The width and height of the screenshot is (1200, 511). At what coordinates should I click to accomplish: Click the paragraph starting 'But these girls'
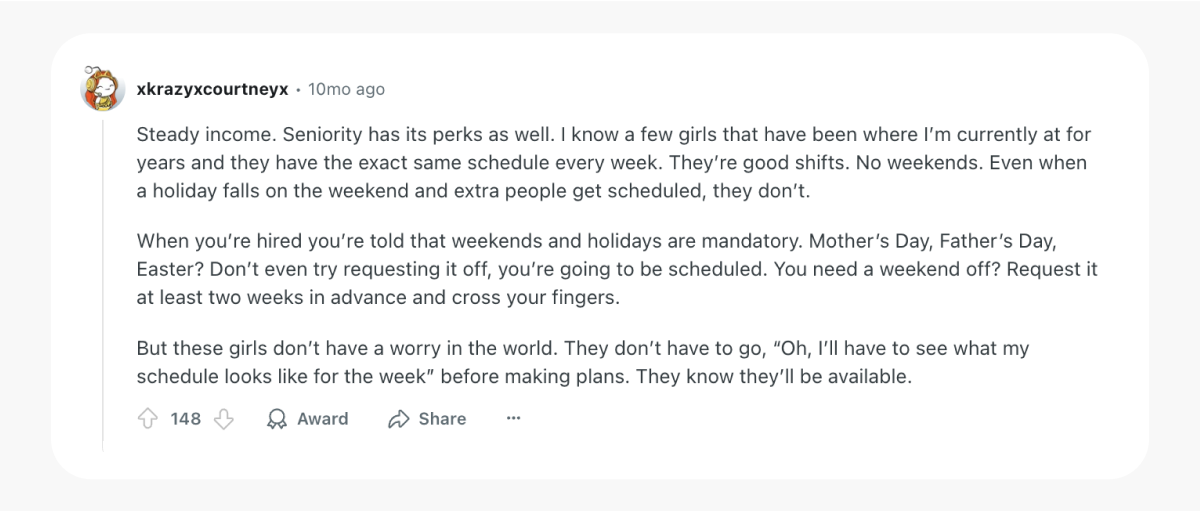(x=583, y=363)
